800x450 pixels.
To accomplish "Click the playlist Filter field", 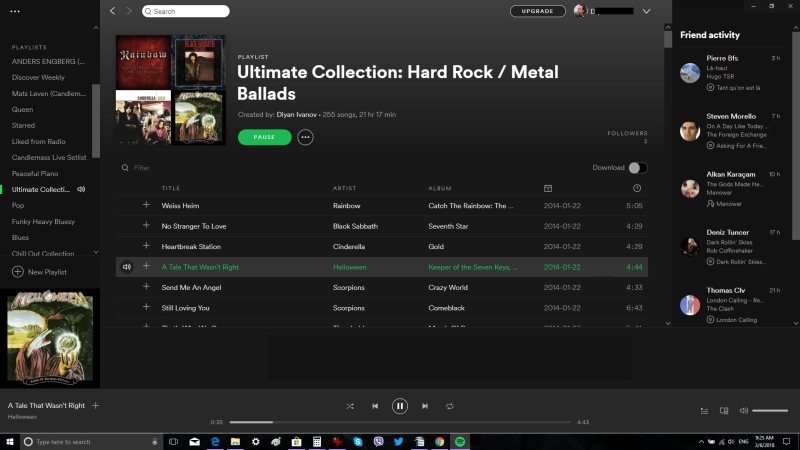I will coord(141,168).
